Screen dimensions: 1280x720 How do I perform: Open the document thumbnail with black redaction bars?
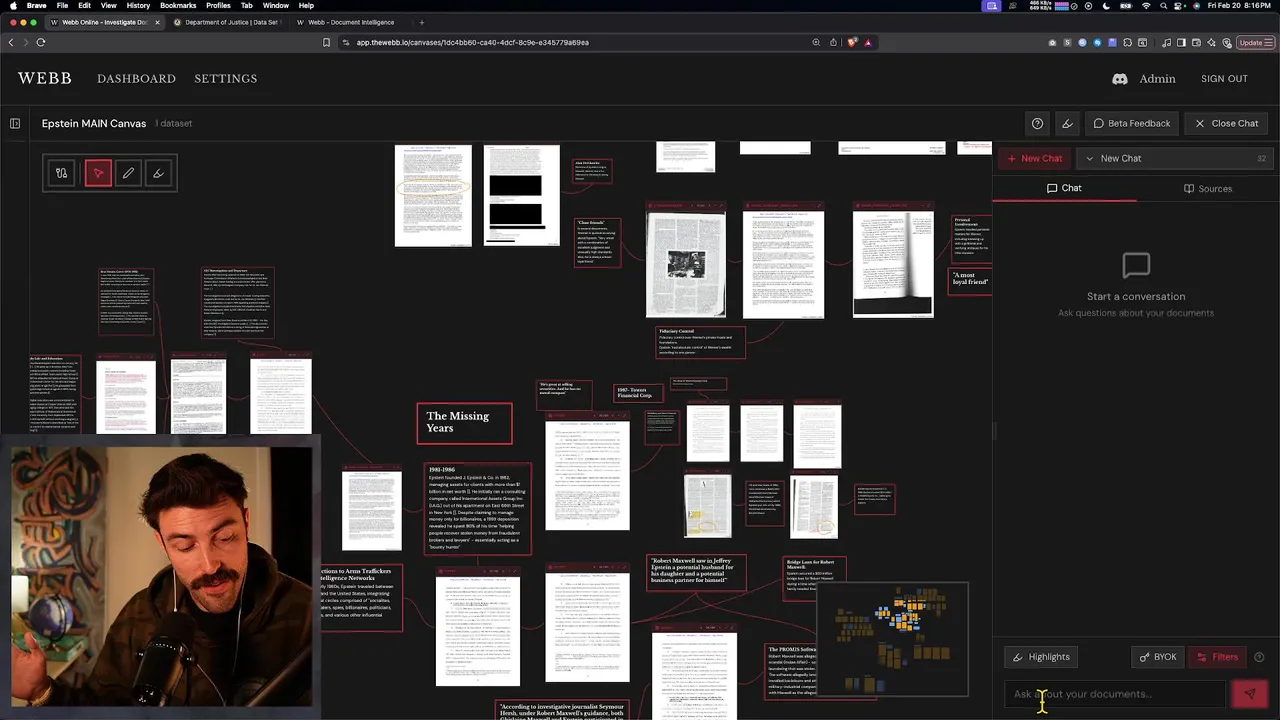point(522,195)
